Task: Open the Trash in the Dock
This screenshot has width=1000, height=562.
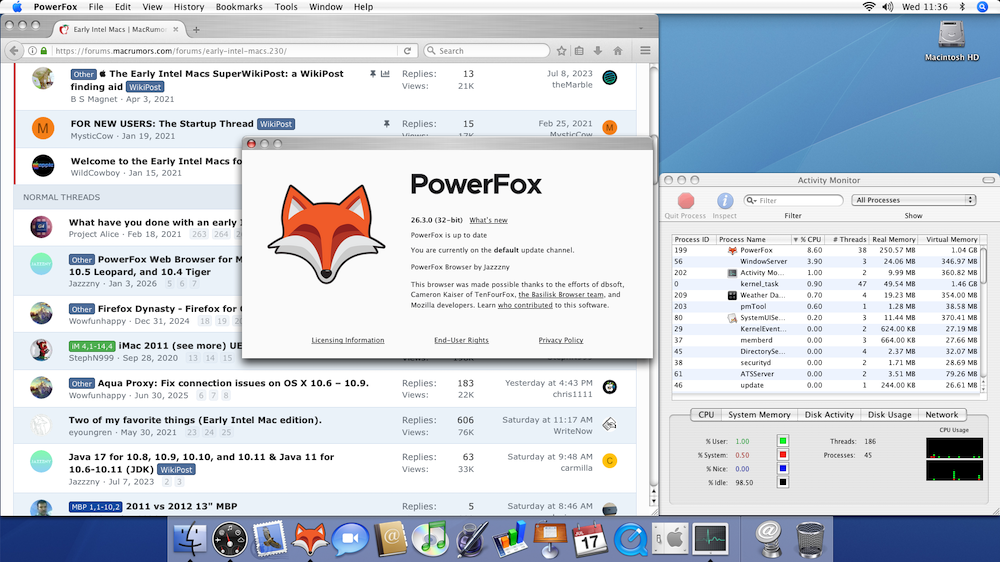Action: point(810,540)
